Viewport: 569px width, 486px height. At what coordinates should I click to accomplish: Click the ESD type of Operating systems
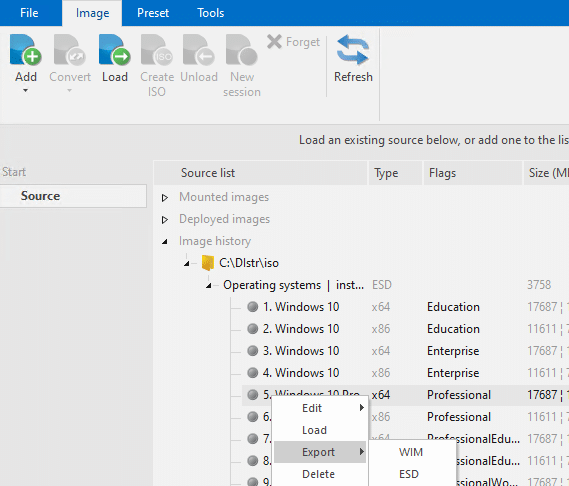[x=382, y=285]
